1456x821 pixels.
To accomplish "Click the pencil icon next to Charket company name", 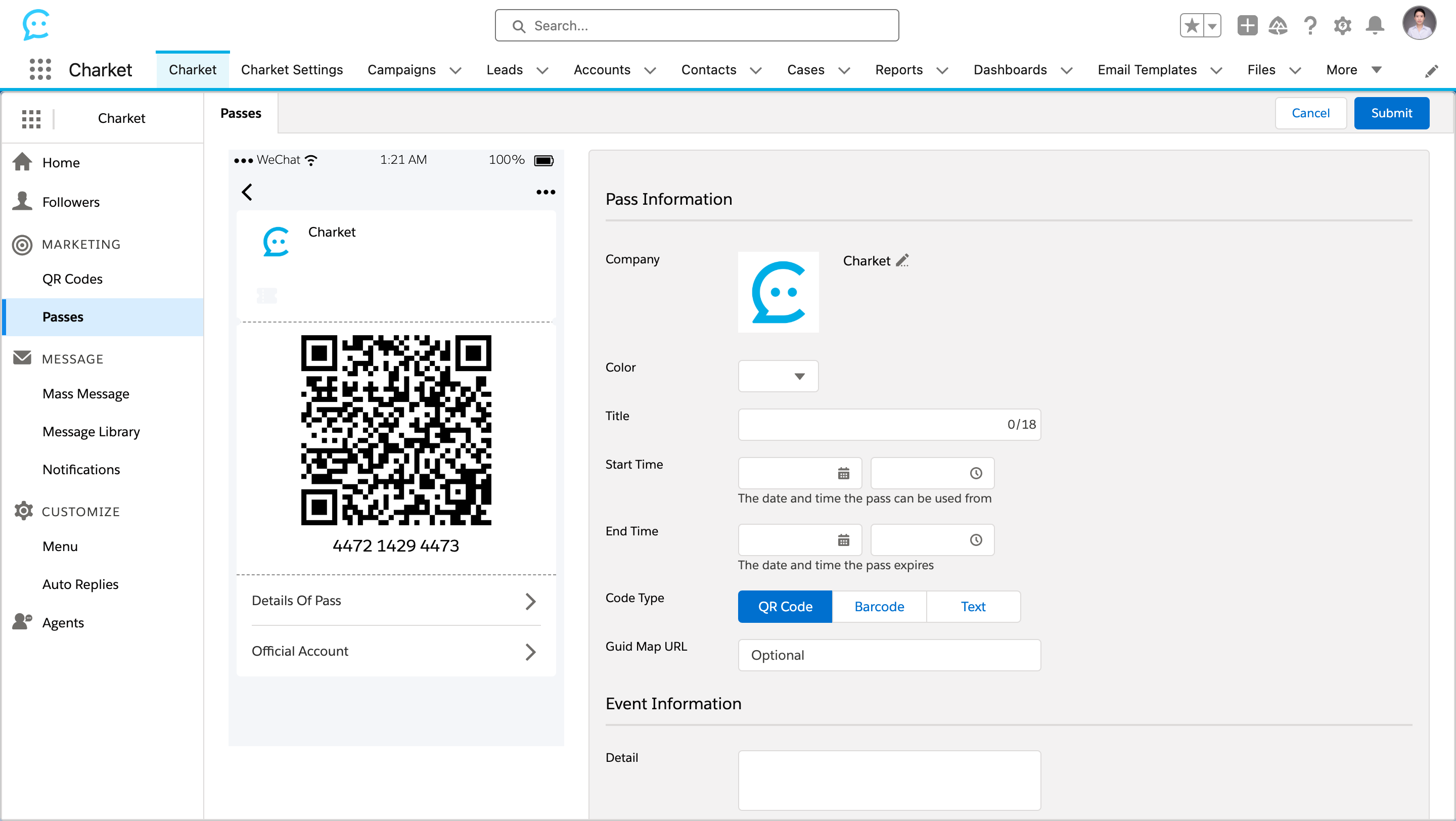I will click(x=902, y=260).
